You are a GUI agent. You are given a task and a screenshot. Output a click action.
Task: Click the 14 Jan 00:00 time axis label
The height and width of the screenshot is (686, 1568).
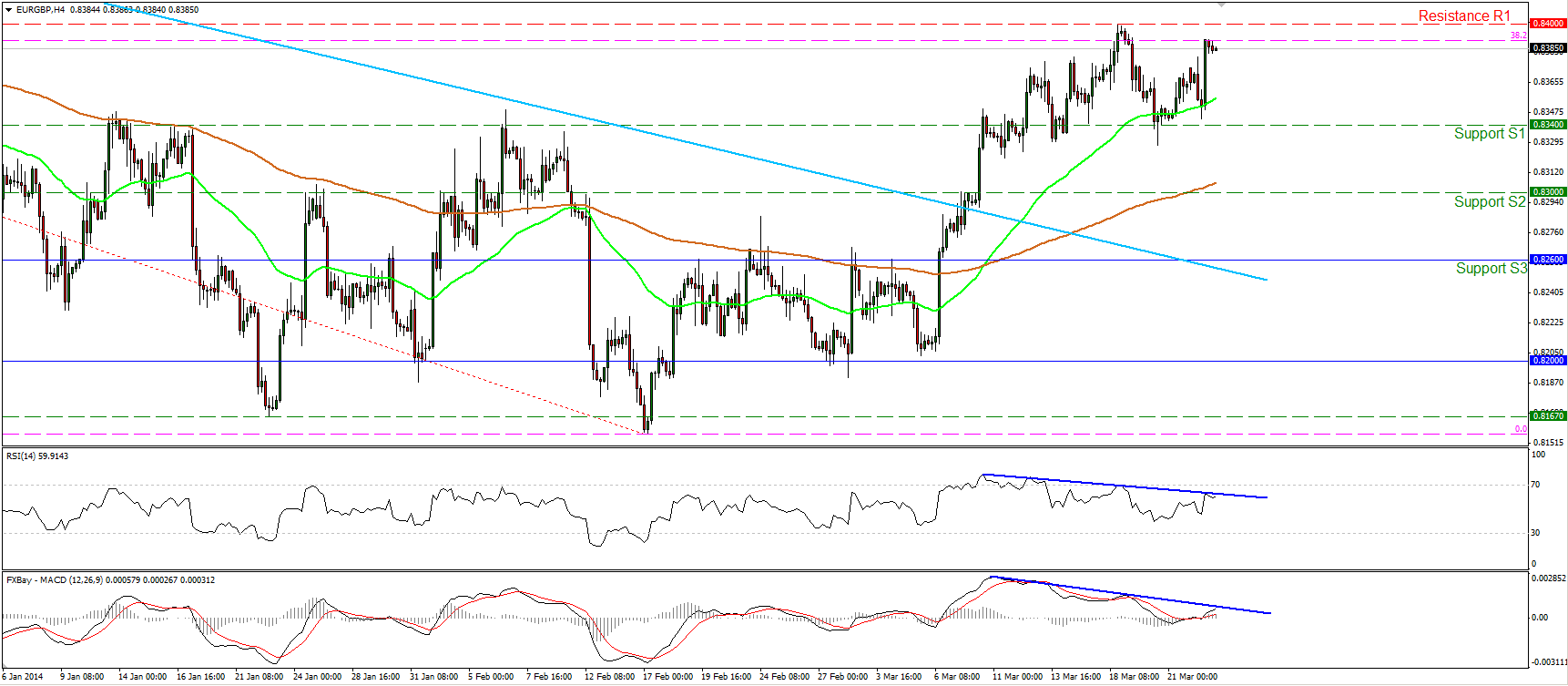tap(143, 677)
